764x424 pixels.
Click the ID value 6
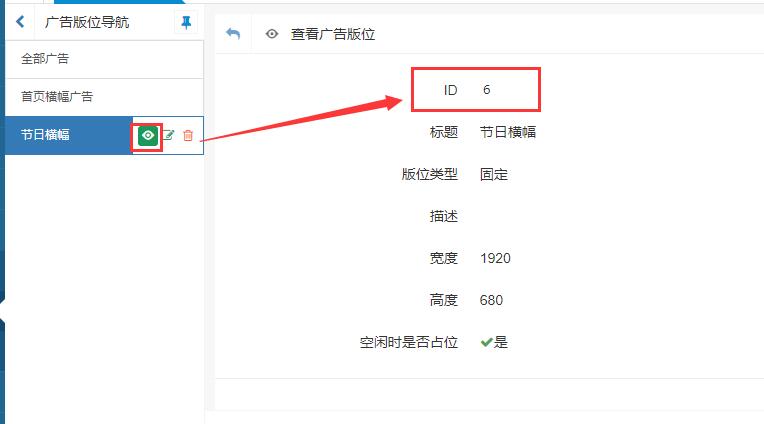pyautogui.click(x=486, y=90)
